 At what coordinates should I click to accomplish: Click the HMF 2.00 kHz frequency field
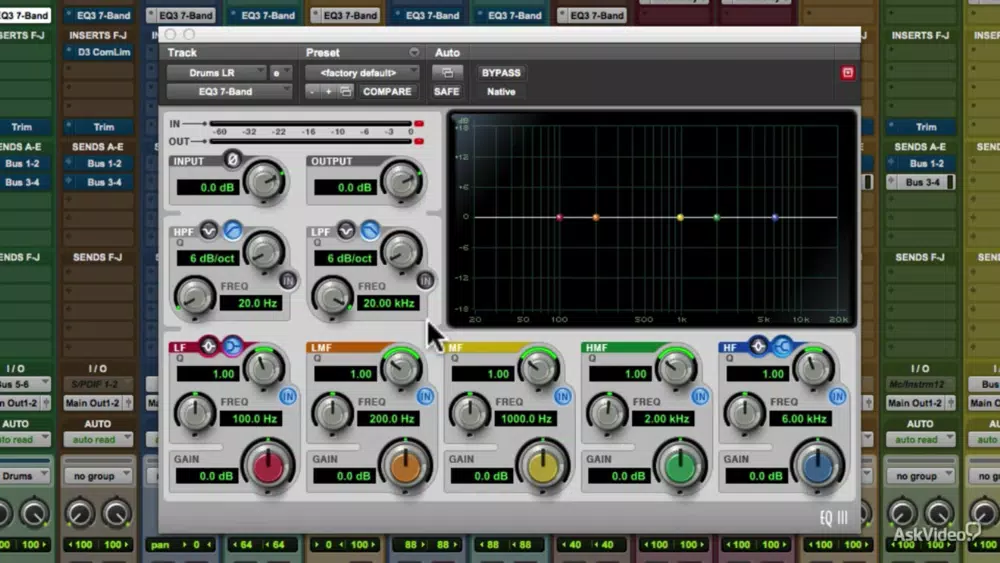(663, 419)
